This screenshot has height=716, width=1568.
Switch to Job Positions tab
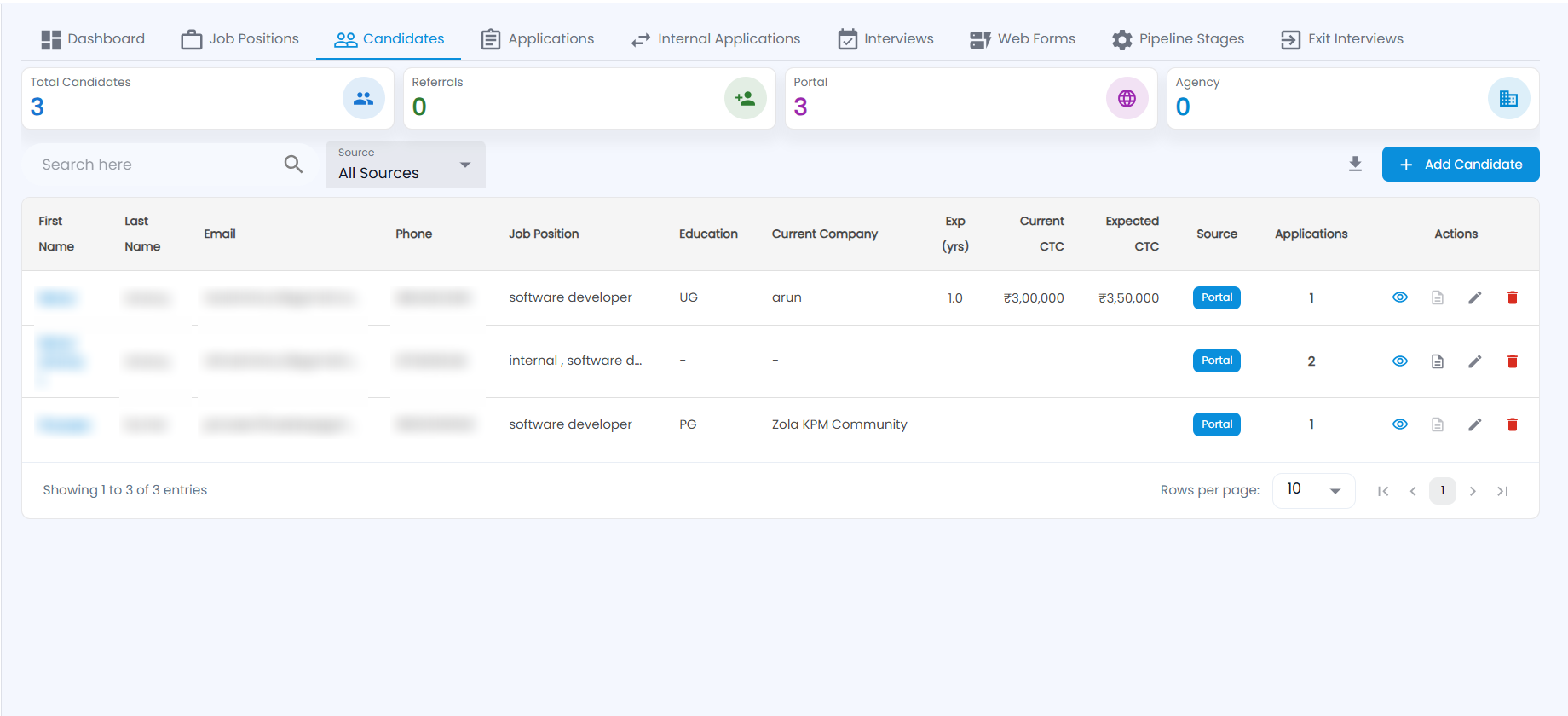[x=240, y=39]
